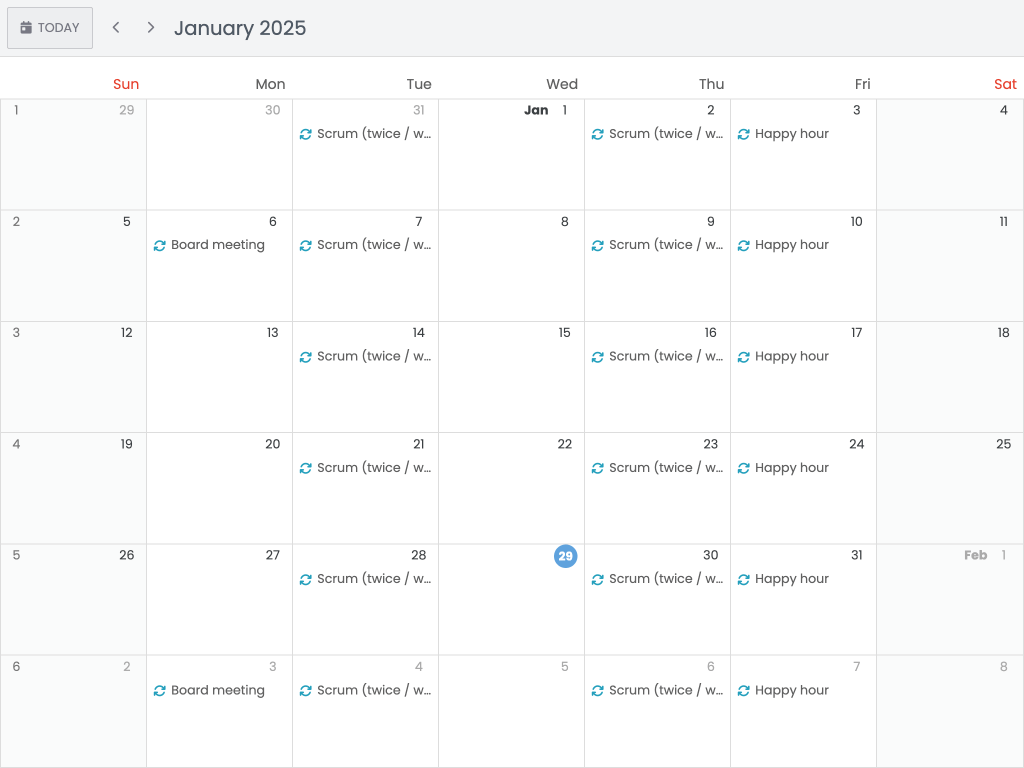The image size is (1024, 768).
Task: Click the calendar icon inside the Today button
Action: click(27, 27)
